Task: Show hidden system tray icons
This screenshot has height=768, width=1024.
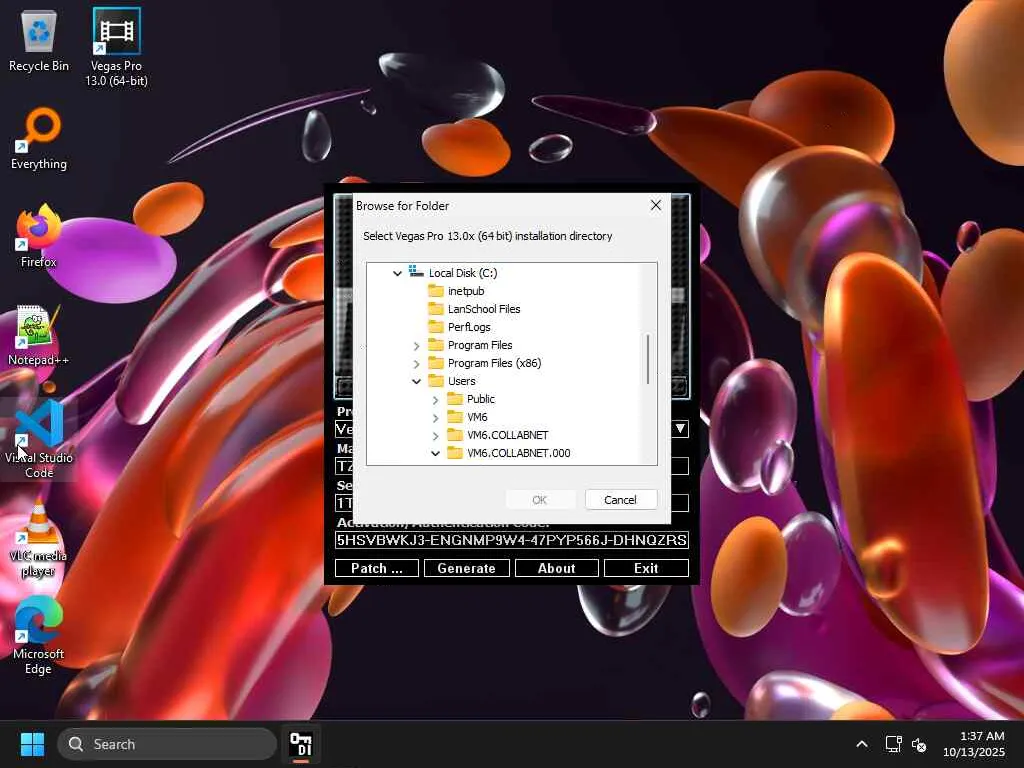Action: point(862,744)
